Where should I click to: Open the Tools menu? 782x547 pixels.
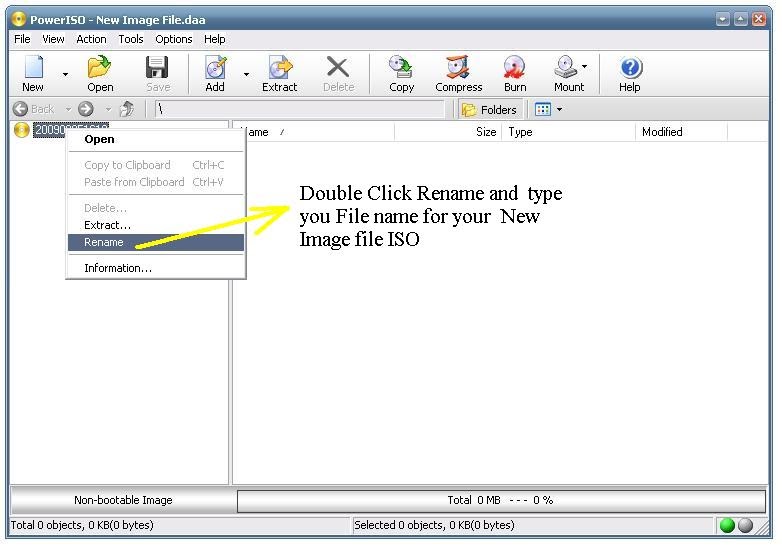click(131, 39)
